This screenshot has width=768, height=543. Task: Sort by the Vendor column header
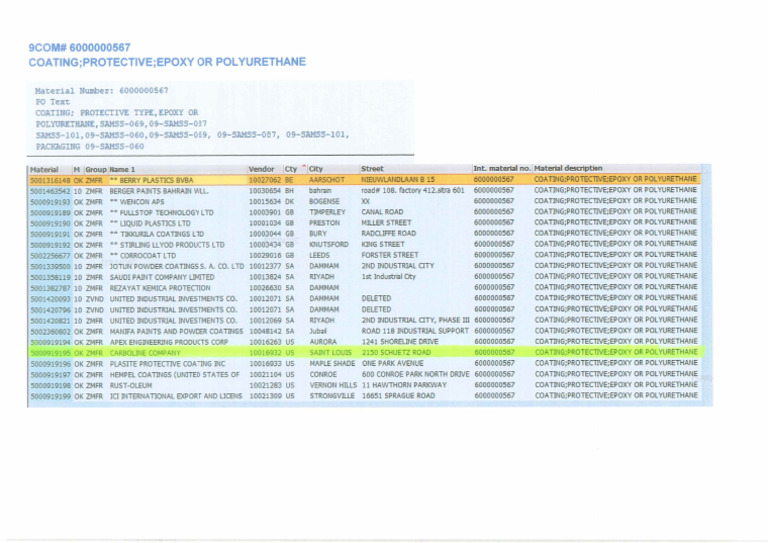[x=261, y=169]
